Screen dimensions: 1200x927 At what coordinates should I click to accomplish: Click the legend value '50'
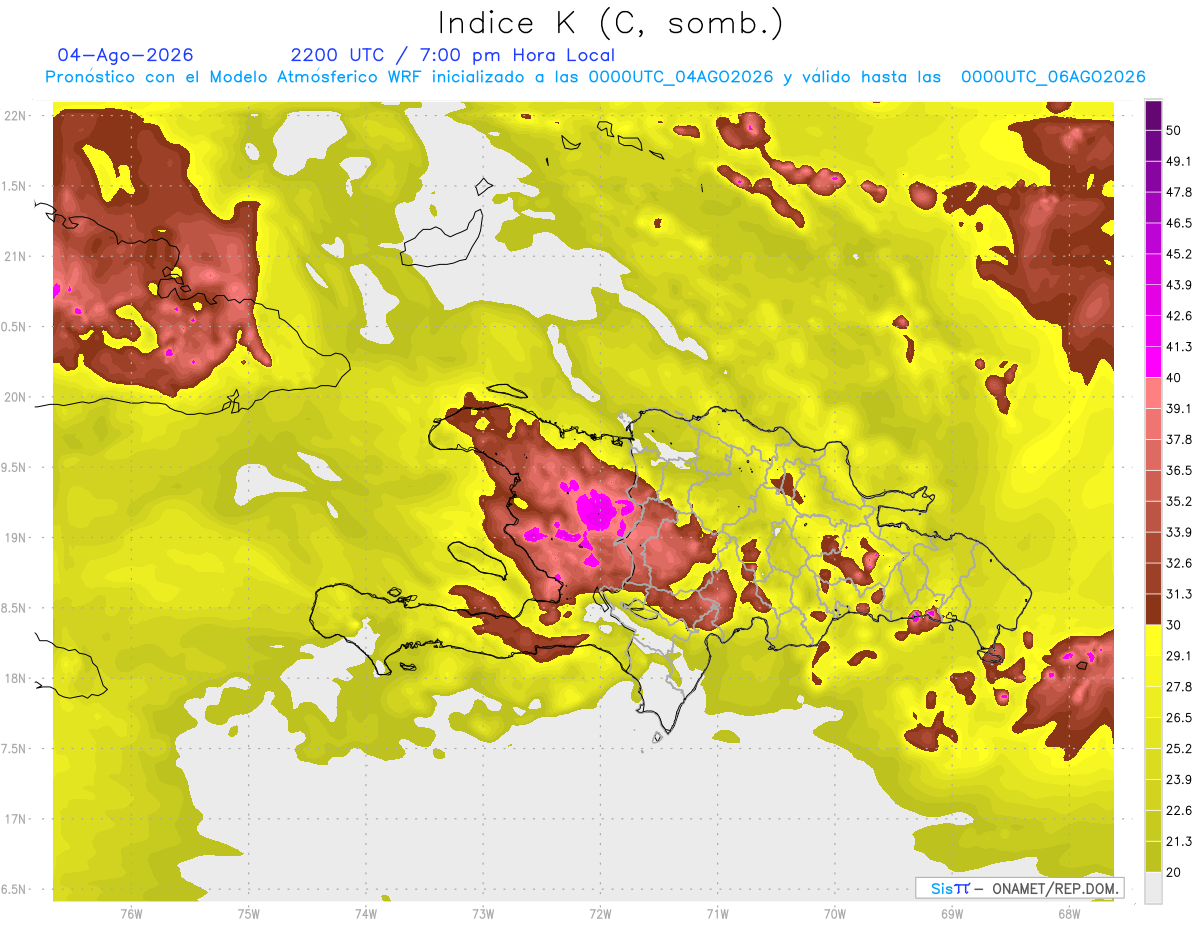[1173, 131]
